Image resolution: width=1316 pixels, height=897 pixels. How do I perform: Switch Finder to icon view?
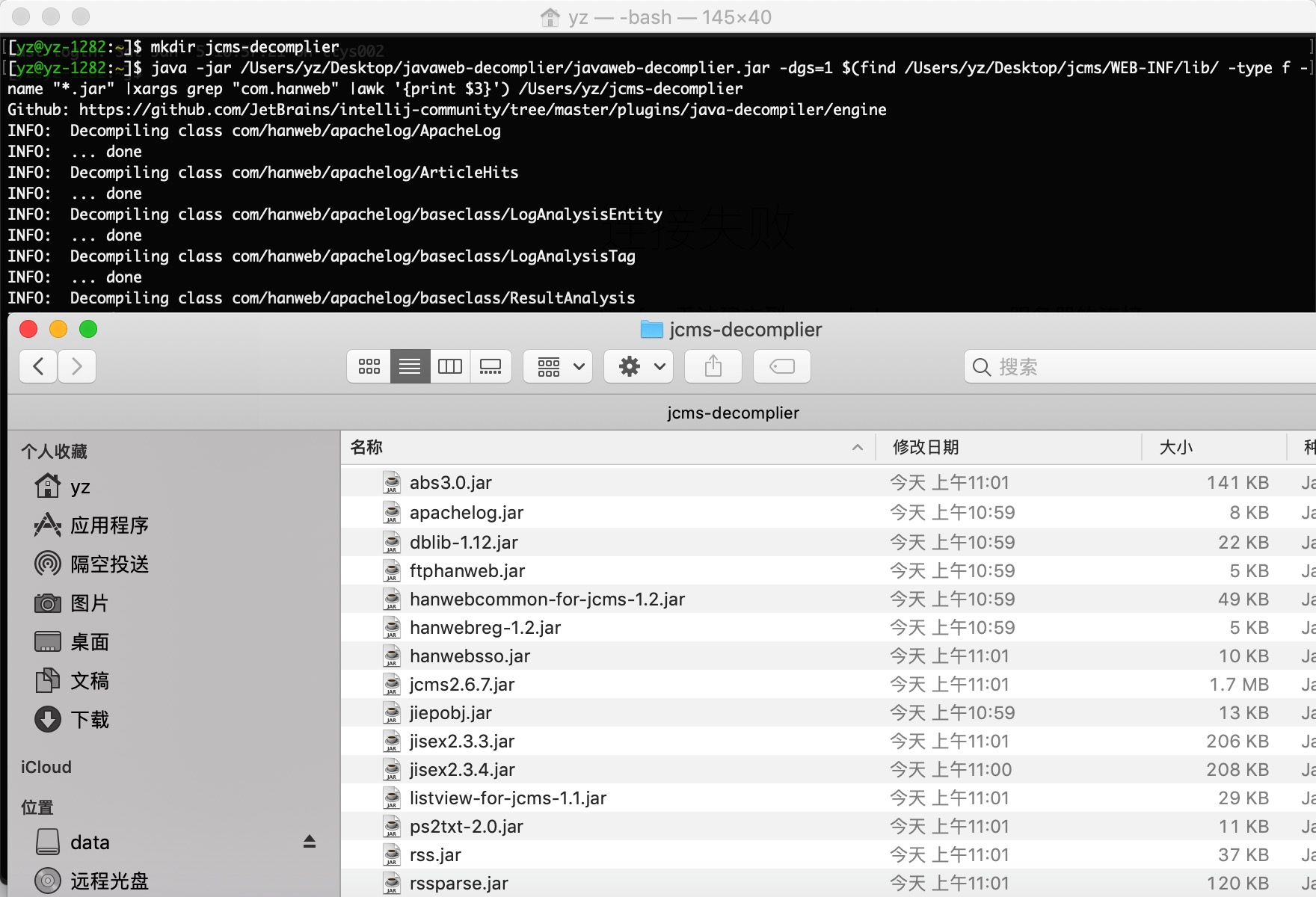369,366
